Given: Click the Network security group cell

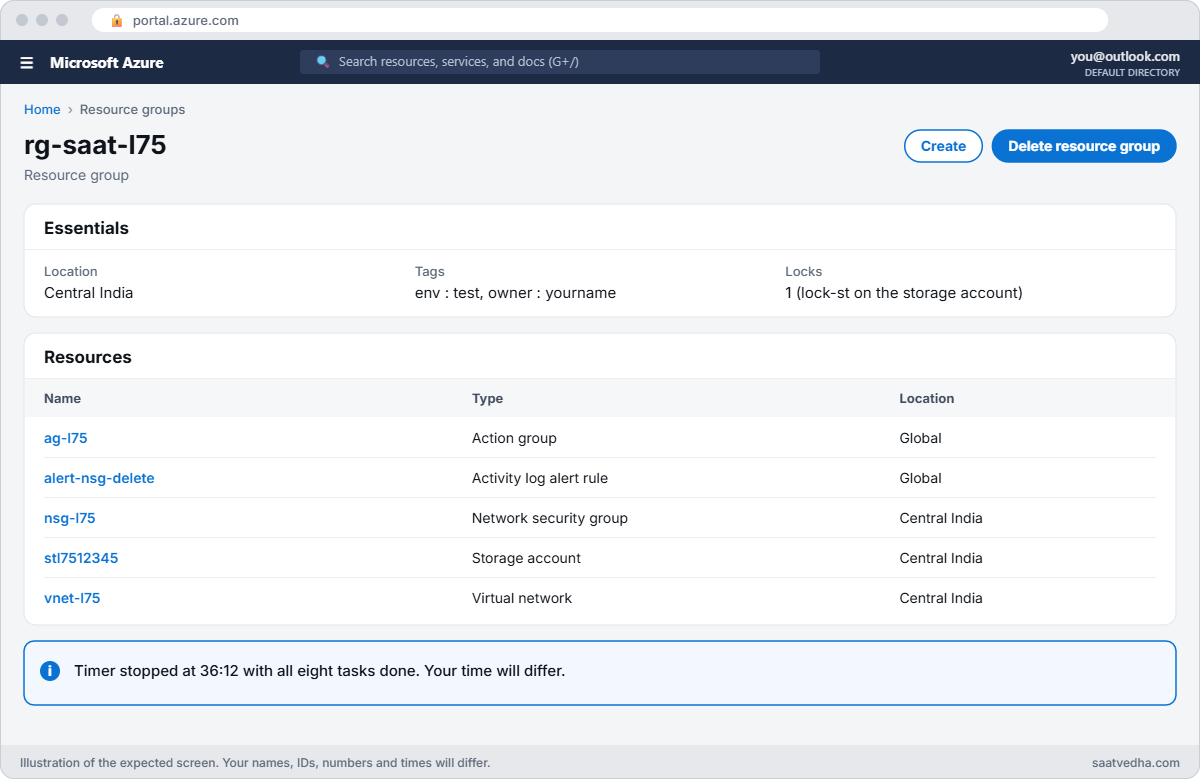Looking at the screenshot, I should click(x=550, y=518).
